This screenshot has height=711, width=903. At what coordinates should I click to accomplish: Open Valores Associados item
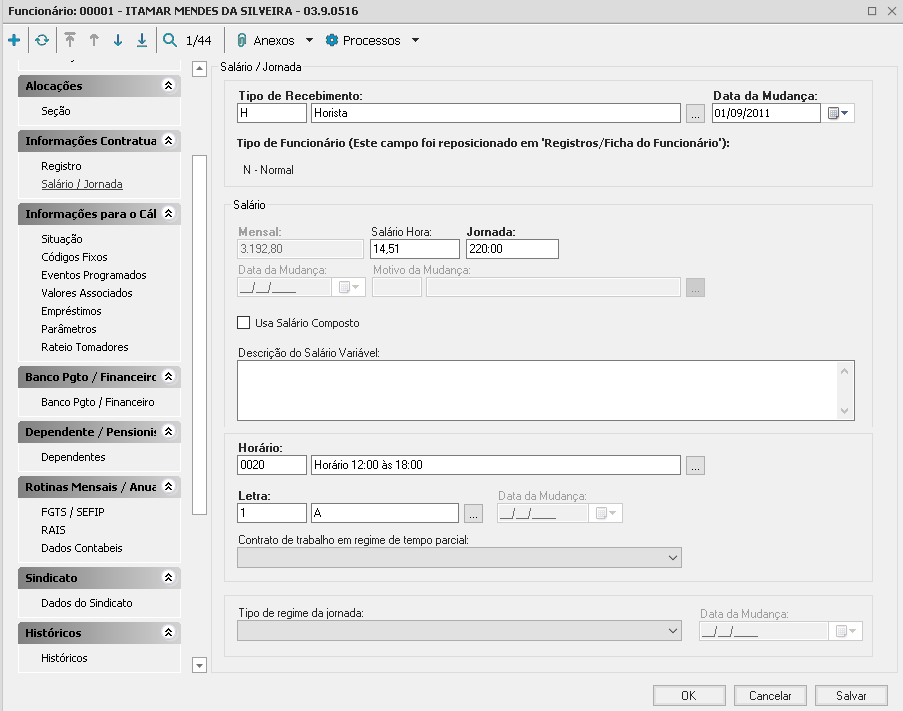click(87, 293)
